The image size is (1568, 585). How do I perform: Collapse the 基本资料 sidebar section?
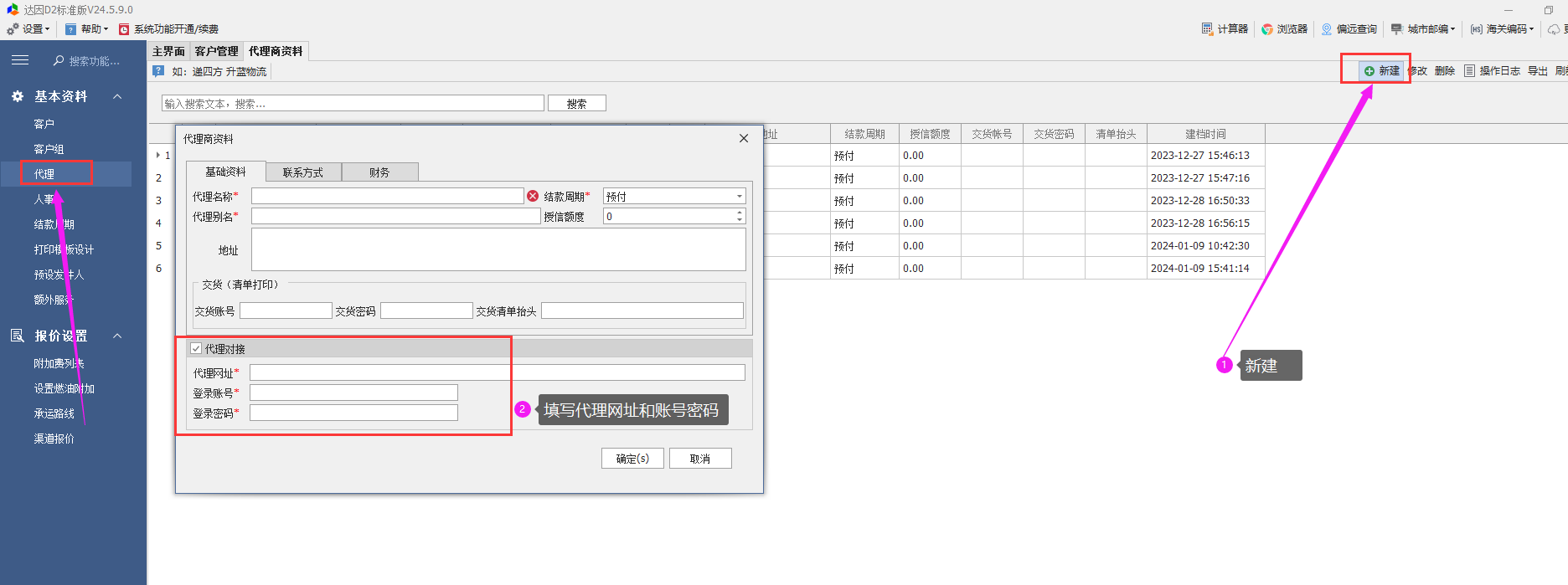click(x=117, y=96)
